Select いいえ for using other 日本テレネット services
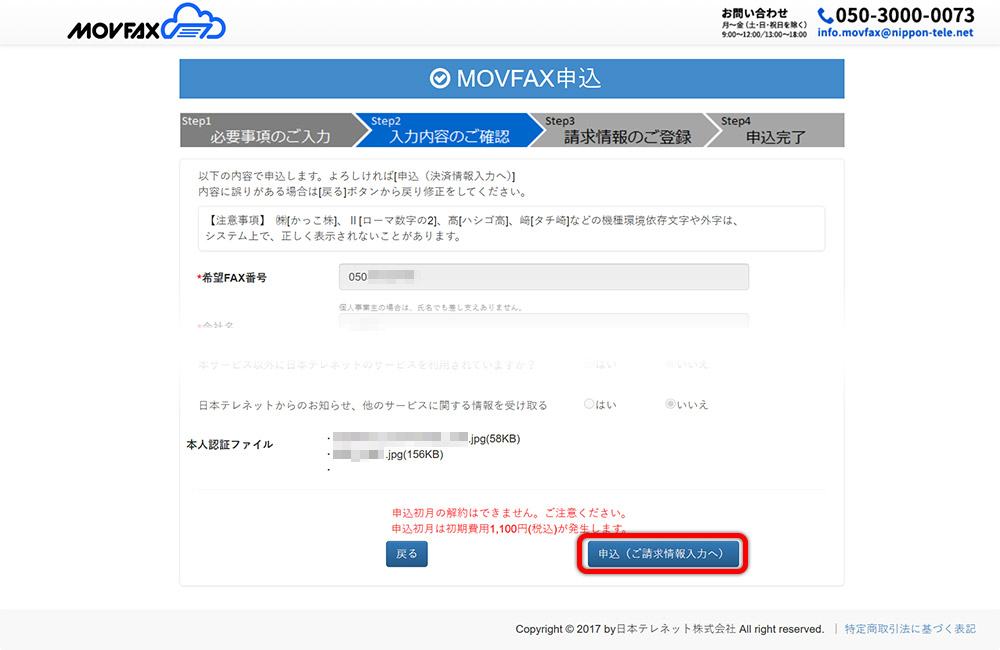 [x=671, y=365]
